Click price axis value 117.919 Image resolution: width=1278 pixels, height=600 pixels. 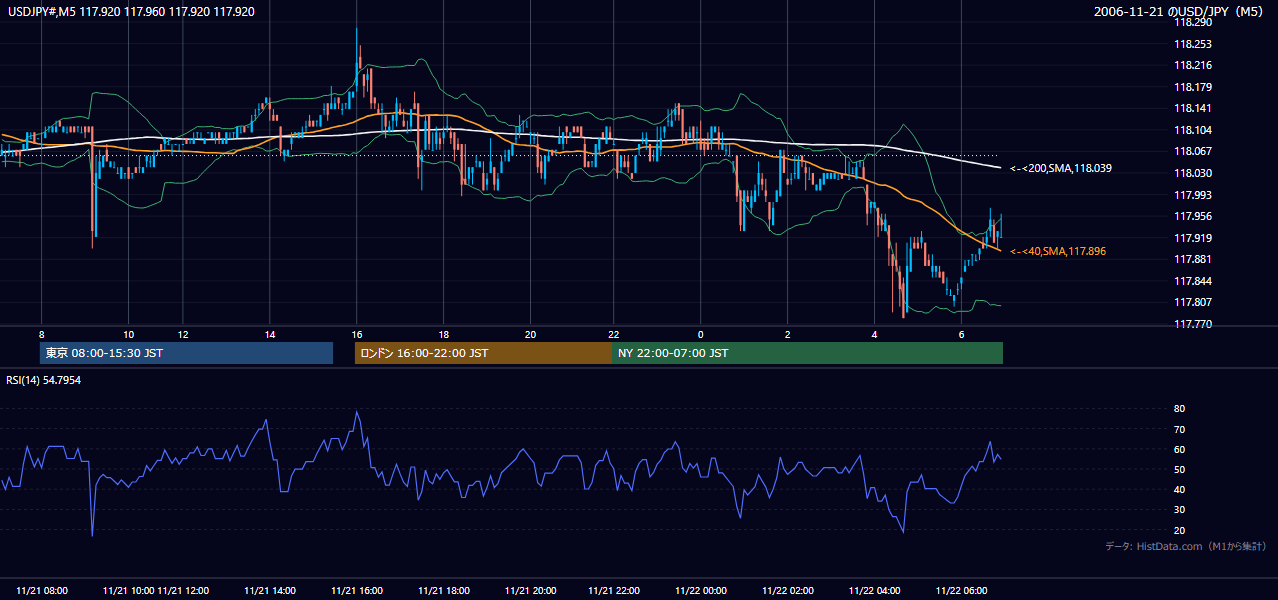click(x=1192, y=238)
